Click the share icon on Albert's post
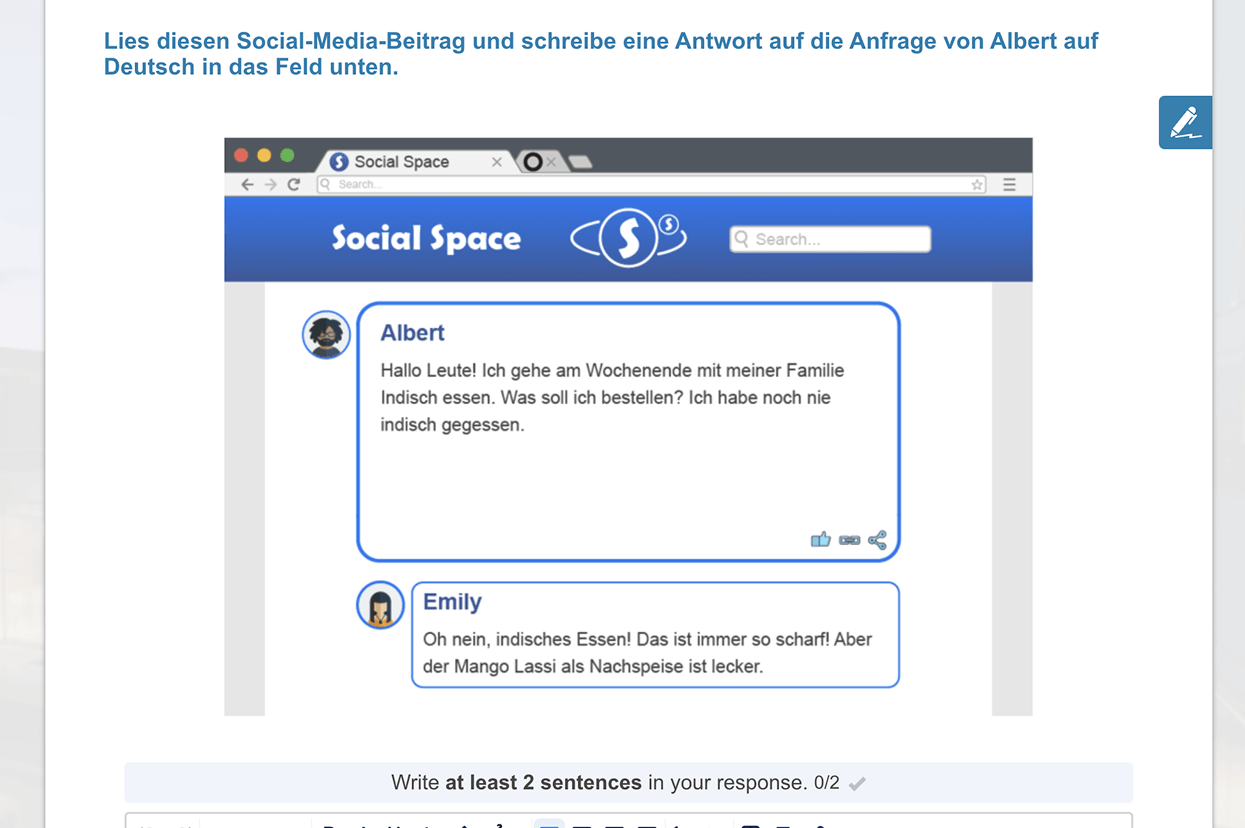The image size is (1245, 828). [877, 540]
